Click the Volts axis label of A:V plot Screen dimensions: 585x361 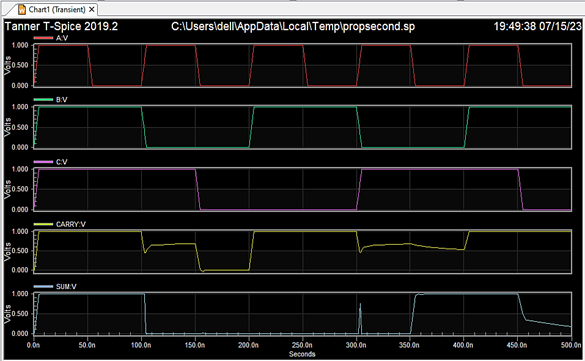(7, 65)
